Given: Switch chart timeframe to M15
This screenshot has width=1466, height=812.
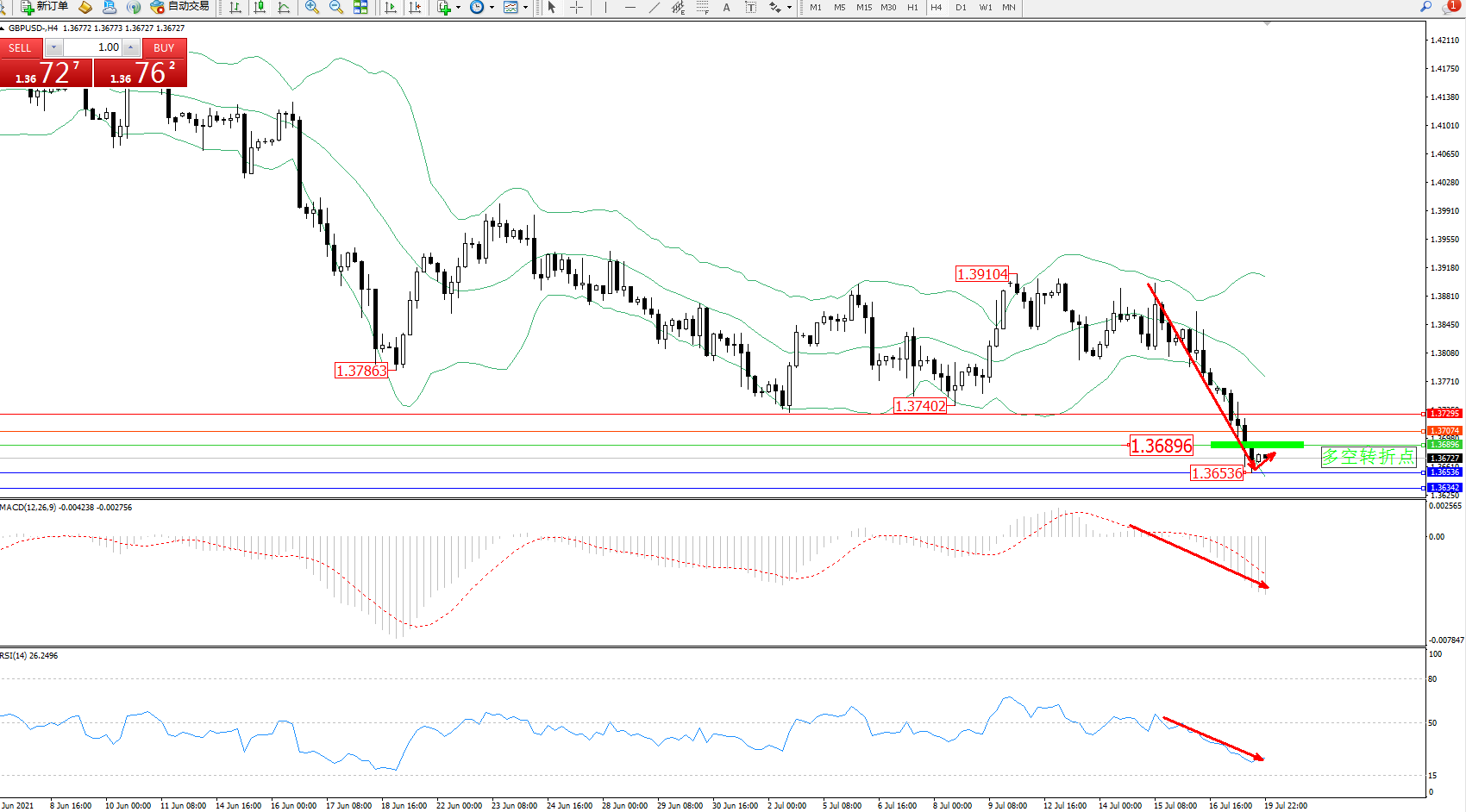Looking at the screenshot, I should 864,7.
